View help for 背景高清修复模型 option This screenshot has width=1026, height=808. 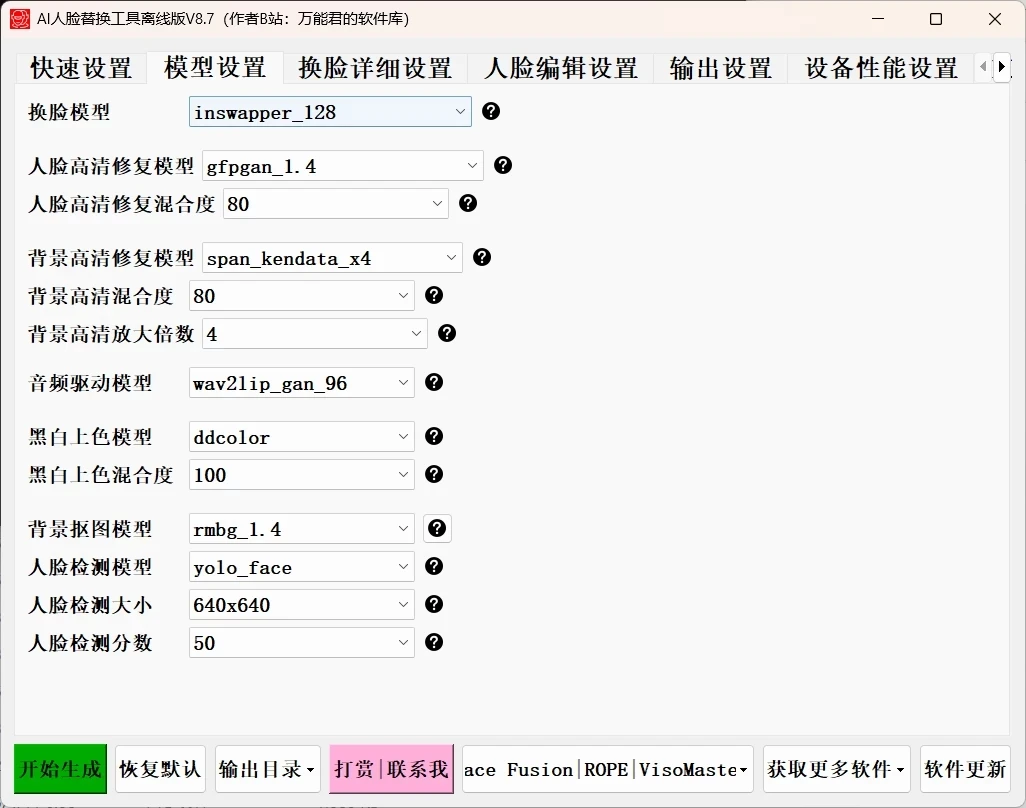tap(482, 257)
